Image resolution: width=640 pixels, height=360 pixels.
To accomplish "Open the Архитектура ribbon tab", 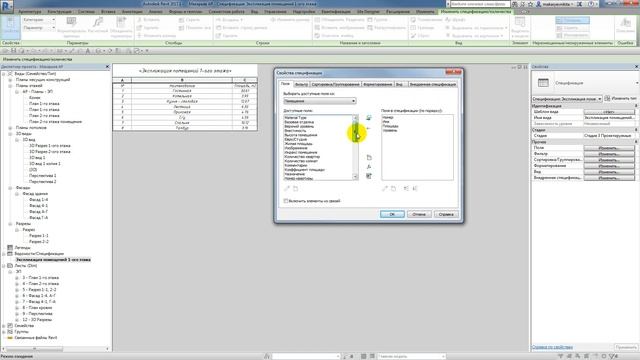I will (x=30, y=12).
